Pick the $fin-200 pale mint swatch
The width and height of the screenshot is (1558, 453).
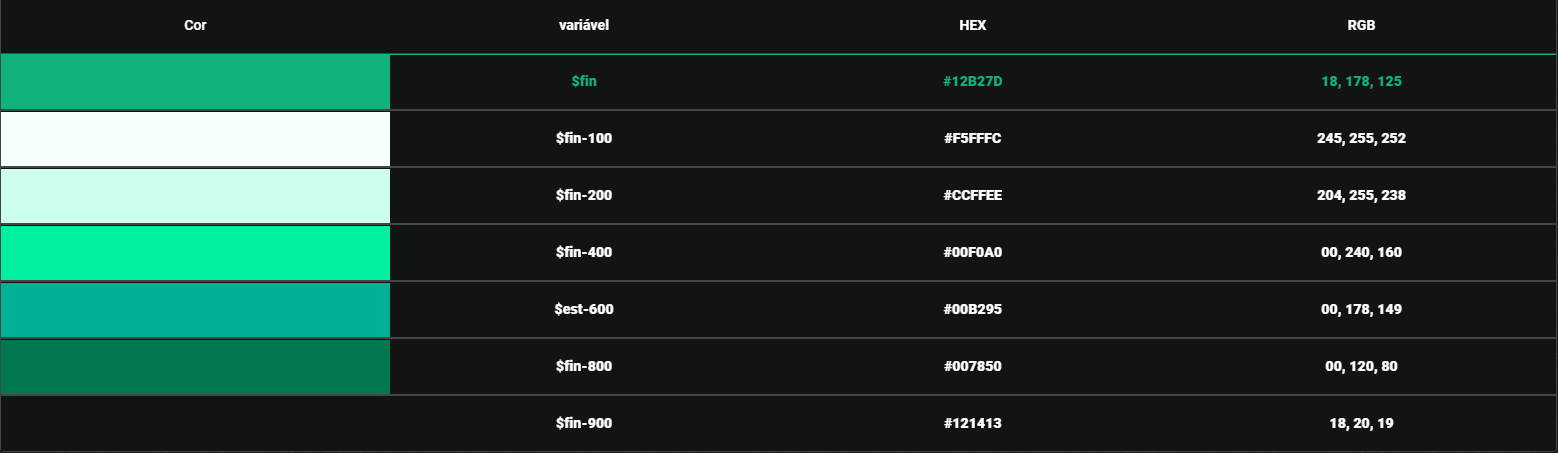coord(195,196)
